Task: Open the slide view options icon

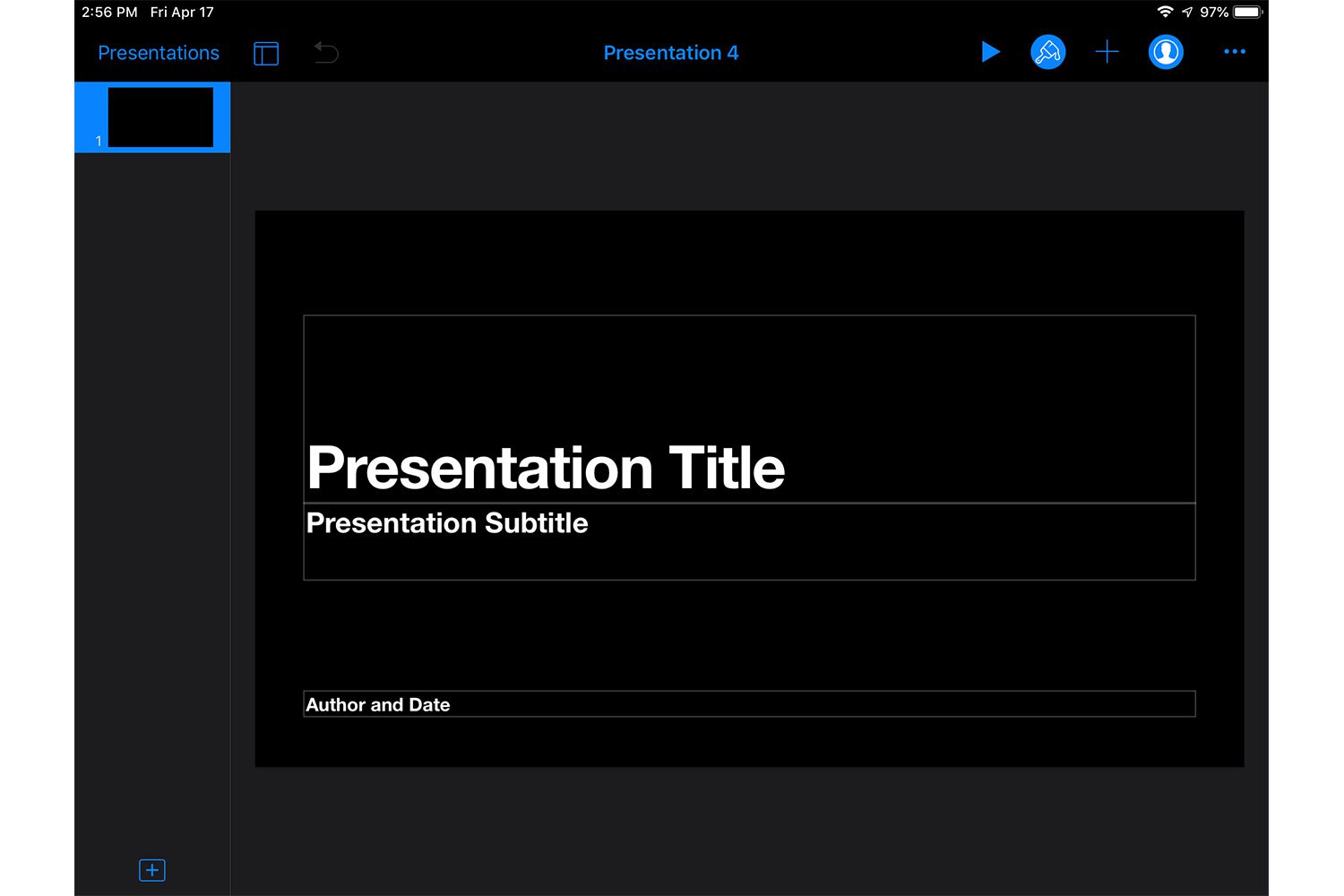Action: click(x=266, y=54)
